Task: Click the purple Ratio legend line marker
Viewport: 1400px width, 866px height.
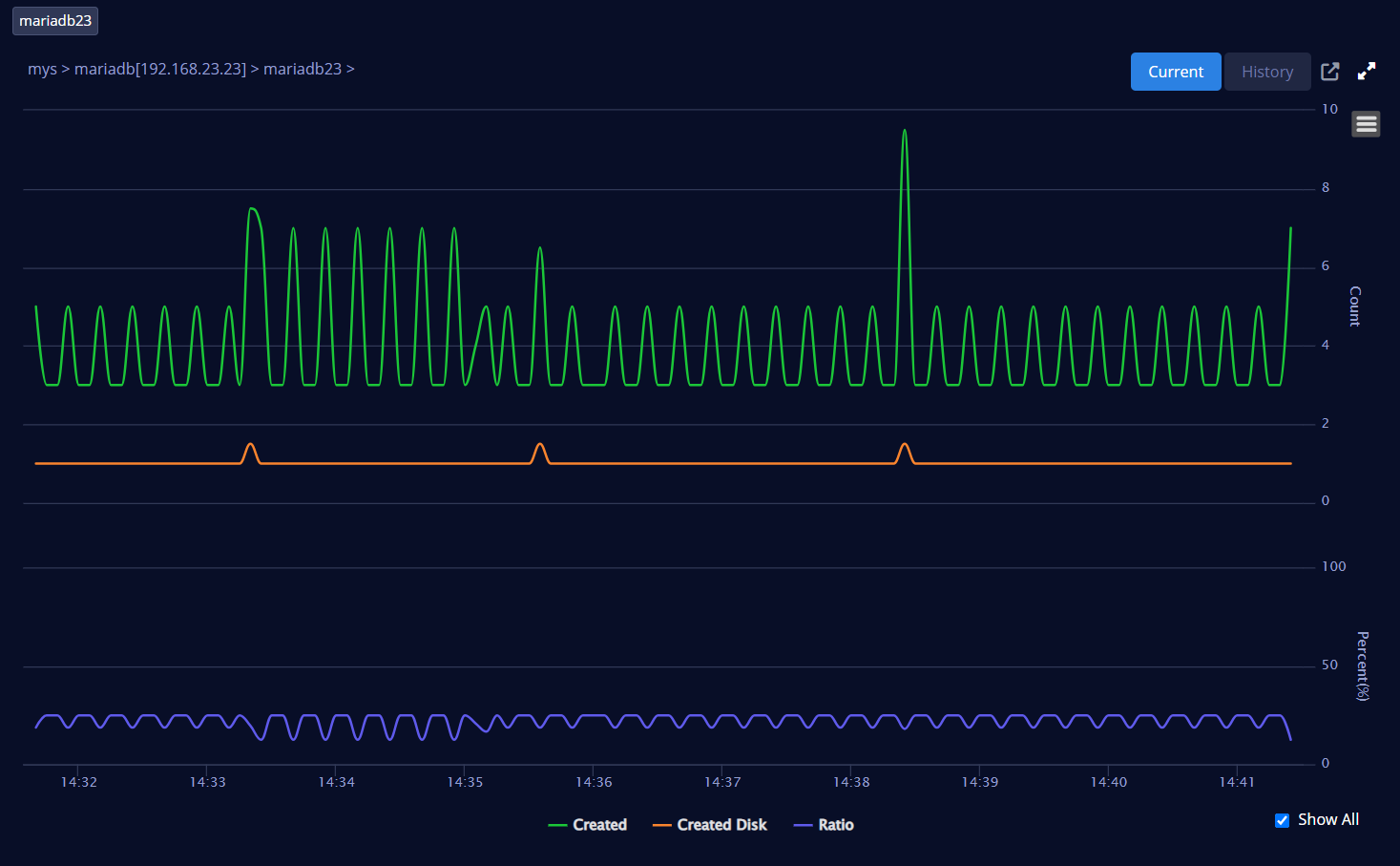Action: pos(803,825)
